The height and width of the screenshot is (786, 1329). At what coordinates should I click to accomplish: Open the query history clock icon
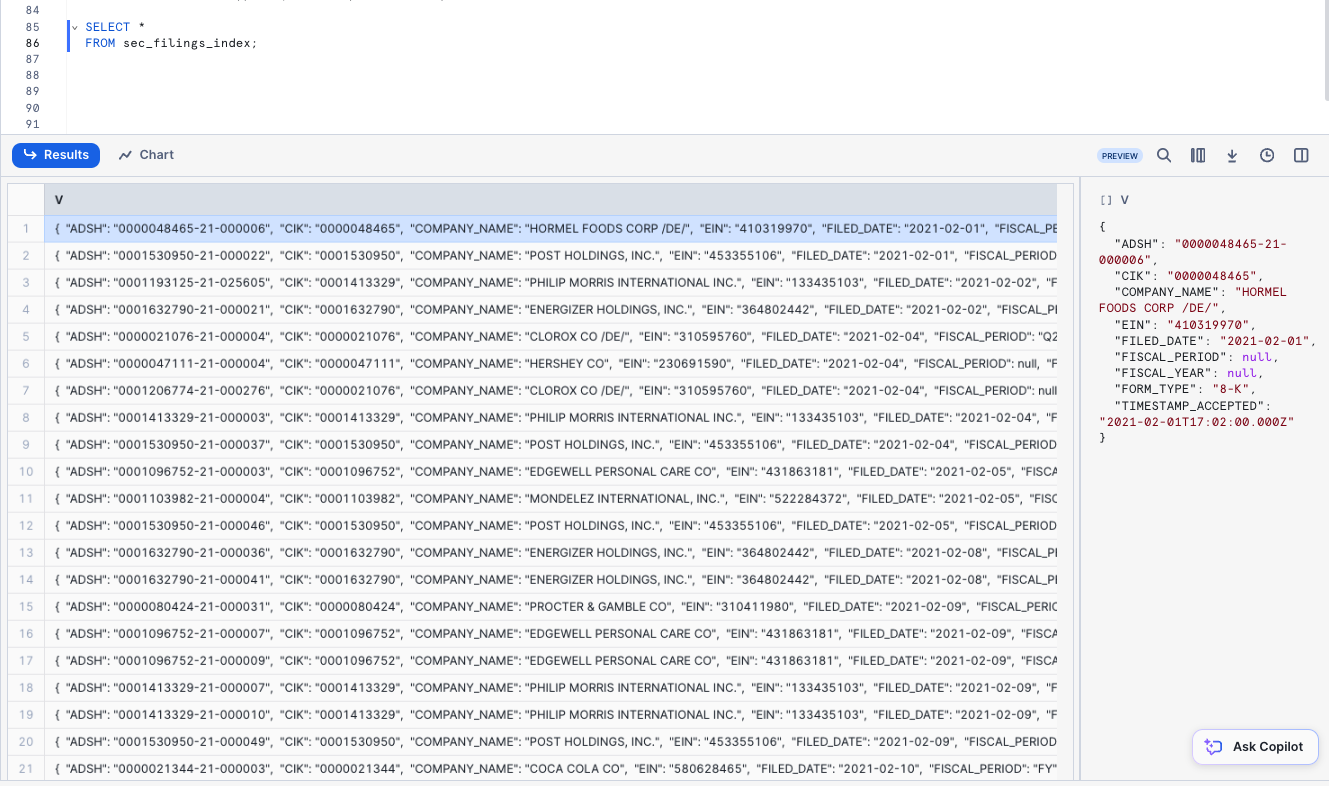1267,155
